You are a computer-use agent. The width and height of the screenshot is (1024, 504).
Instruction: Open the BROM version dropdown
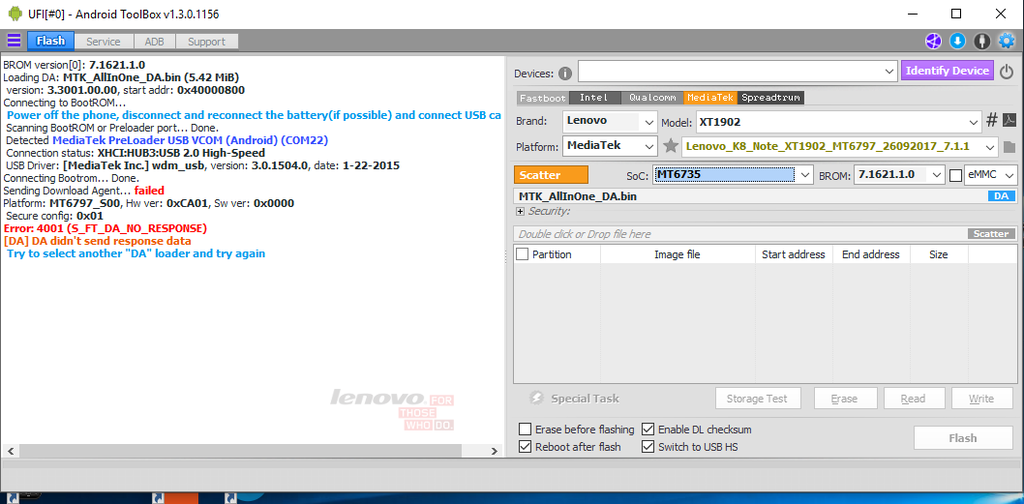point(938,175)
